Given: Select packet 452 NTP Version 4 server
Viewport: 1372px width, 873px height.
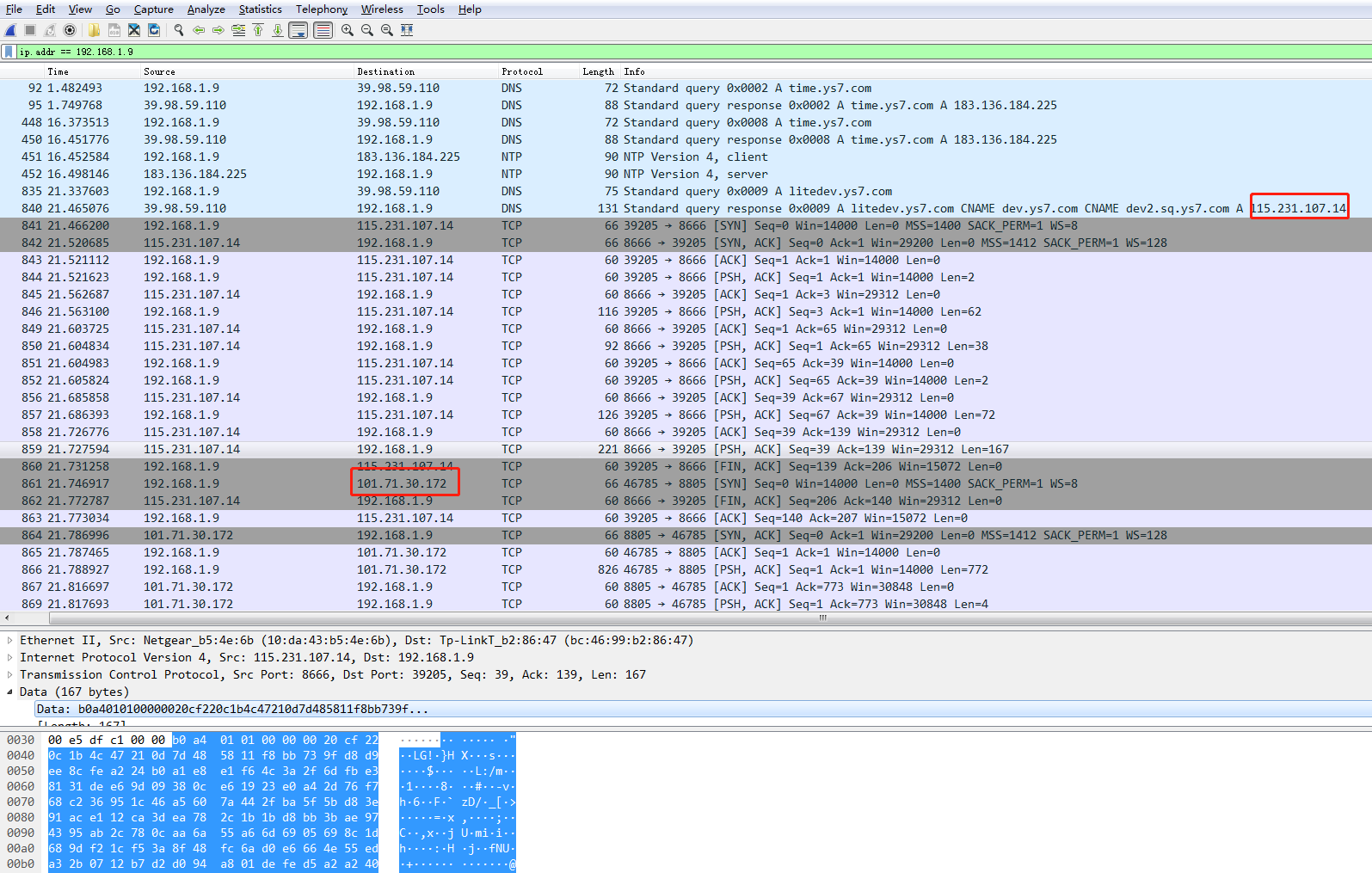Looking at the screenshot, I should [x=686, y=174].
